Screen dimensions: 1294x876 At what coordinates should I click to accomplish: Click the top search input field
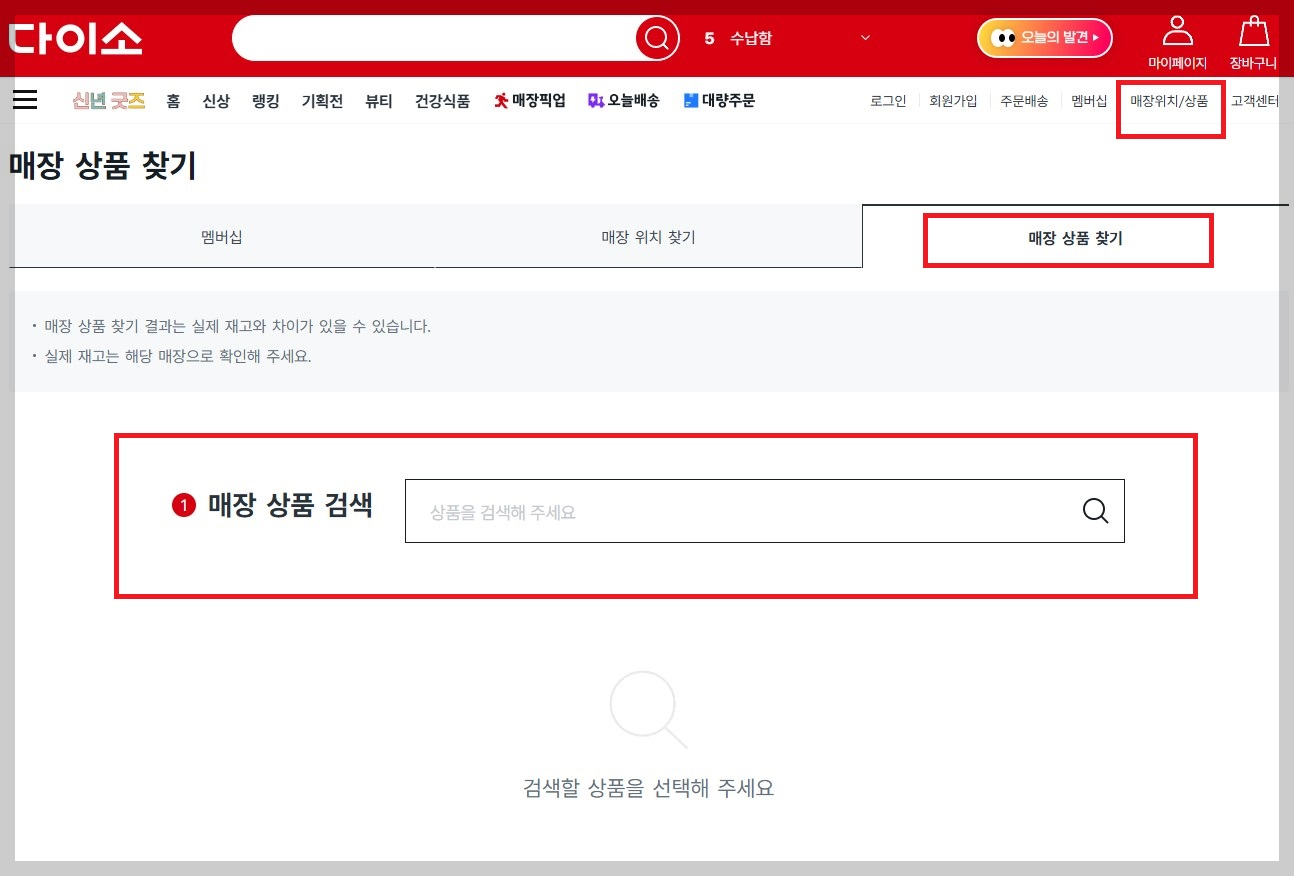click(x=435, y=38)
